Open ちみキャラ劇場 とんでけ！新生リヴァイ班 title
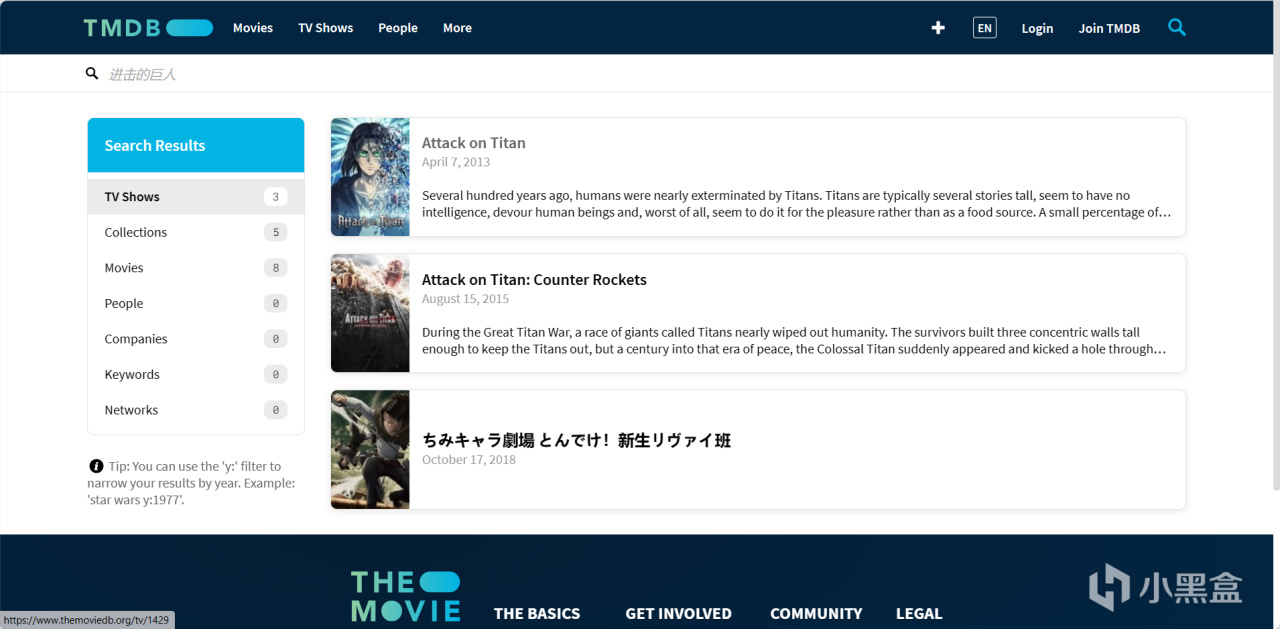The width and height of the screenshot is (1280, 629). pos(576,440)
